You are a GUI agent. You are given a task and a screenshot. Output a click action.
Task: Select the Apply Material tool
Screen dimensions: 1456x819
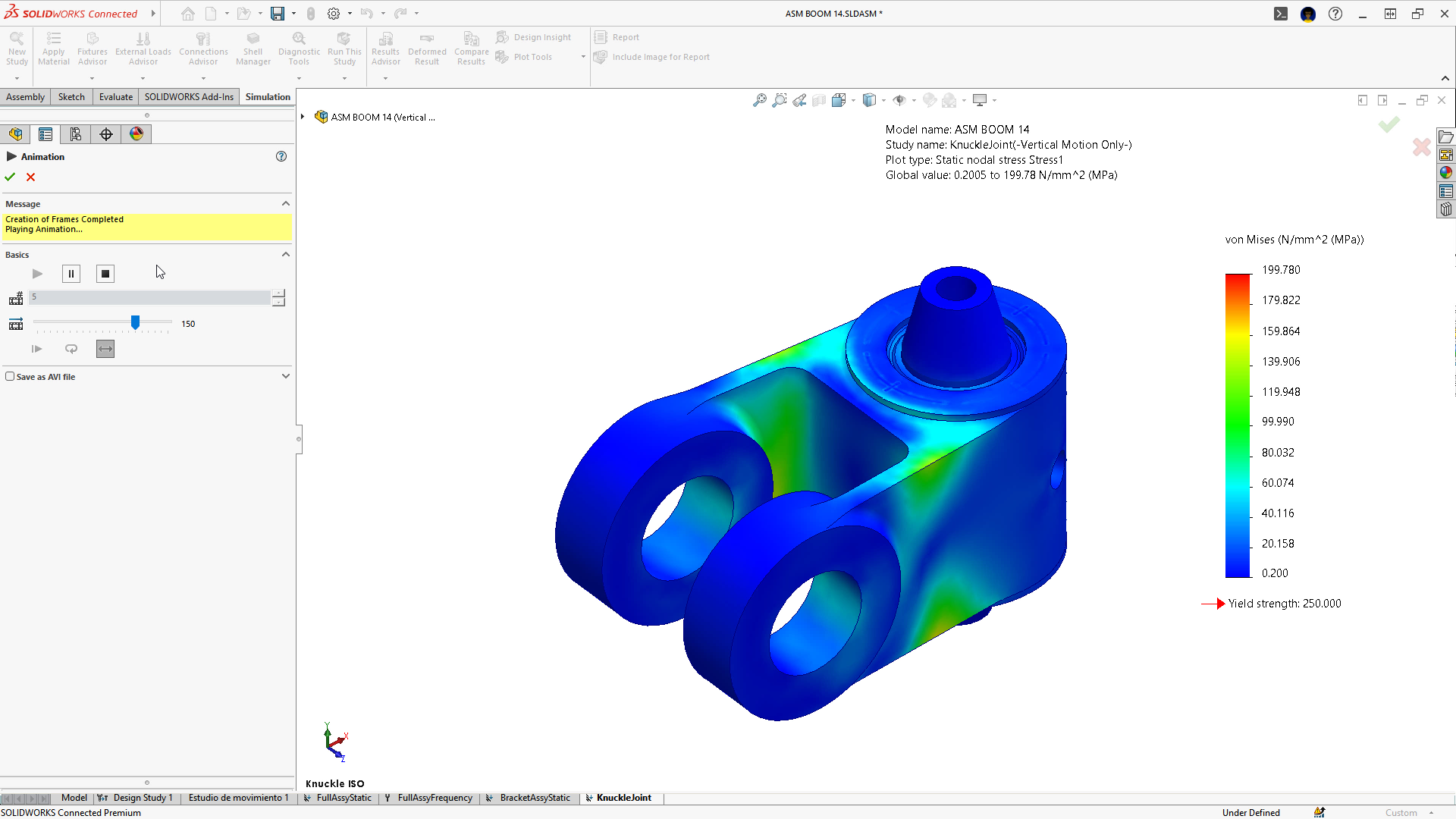pos(53,47)
